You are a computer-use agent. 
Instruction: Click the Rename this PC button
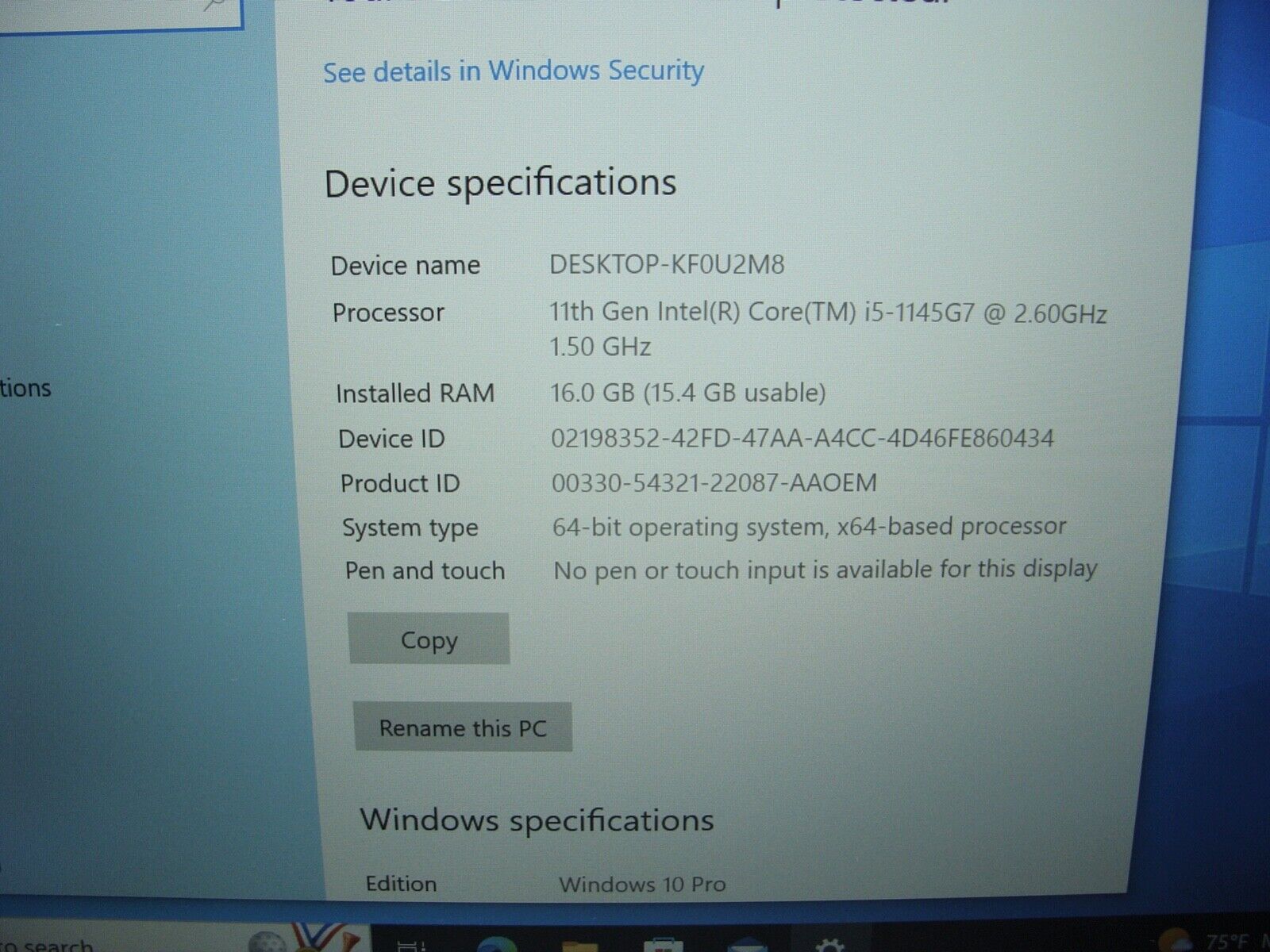pyautogui.click(x=463, y=727)
